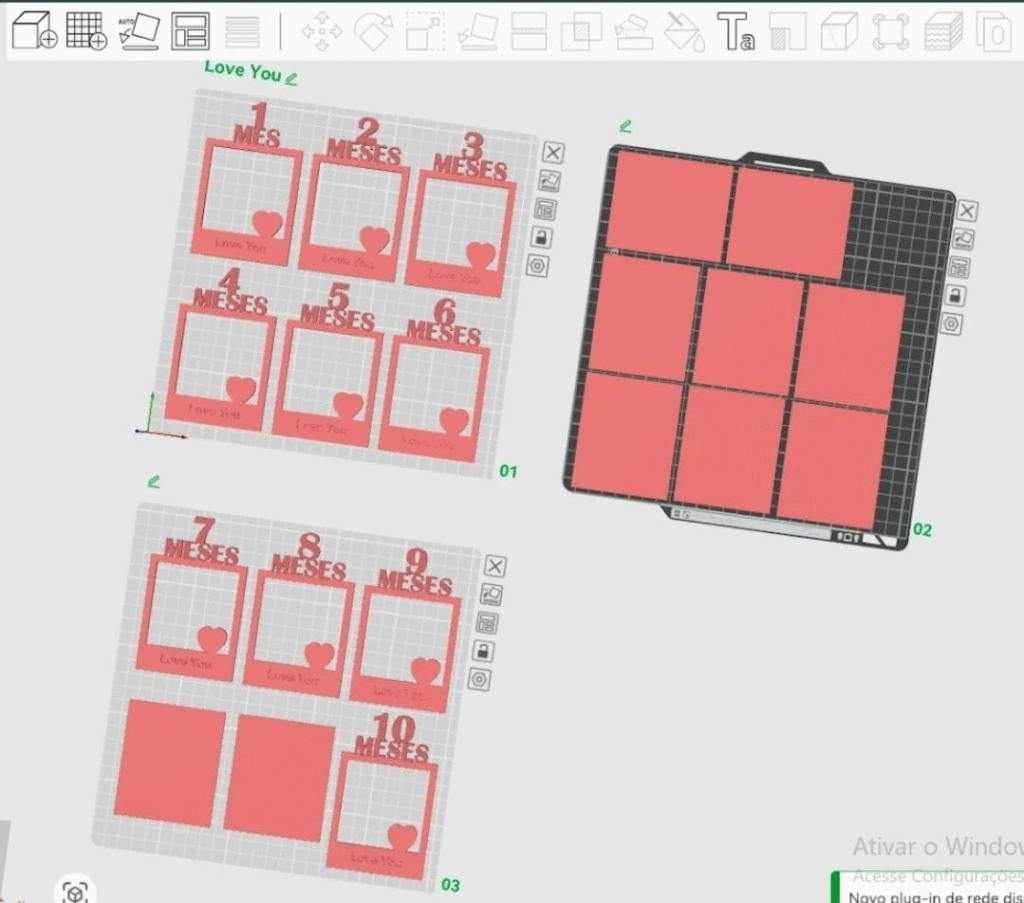Run Auto orient from the toolbar
This screenshot has width=1024, height=903.
coord(138,31)
